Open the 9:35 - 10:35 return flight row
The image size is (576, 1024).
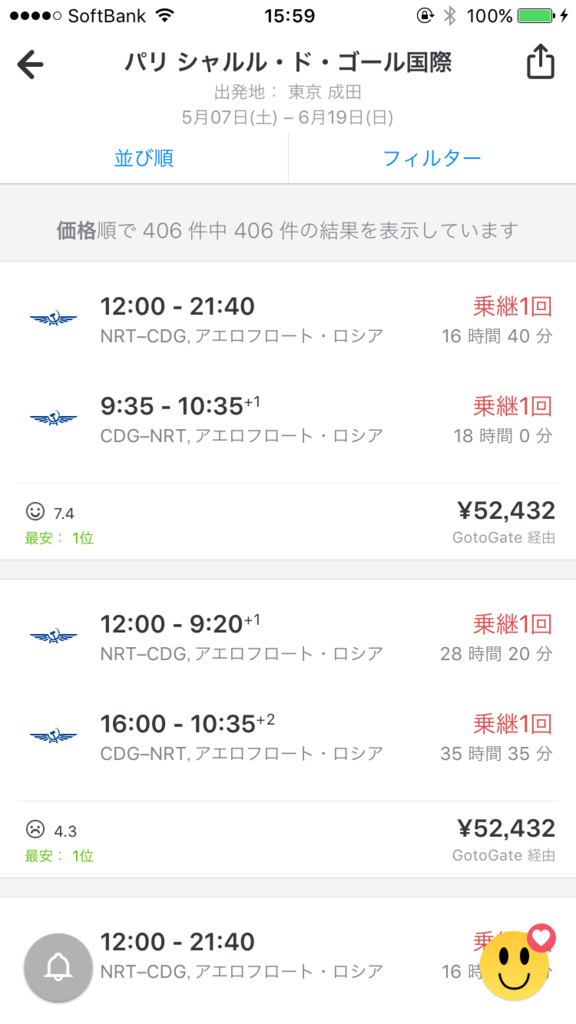click(x=288, y=419)
